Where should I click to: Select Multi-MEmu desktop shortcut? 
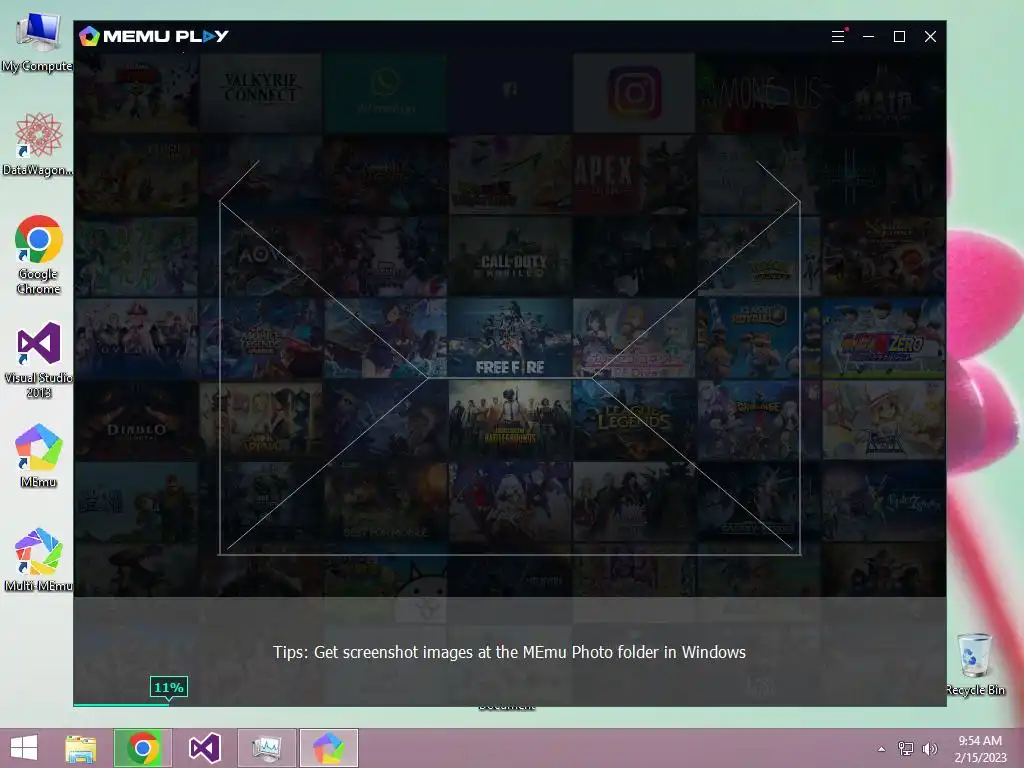click(39, 560)
